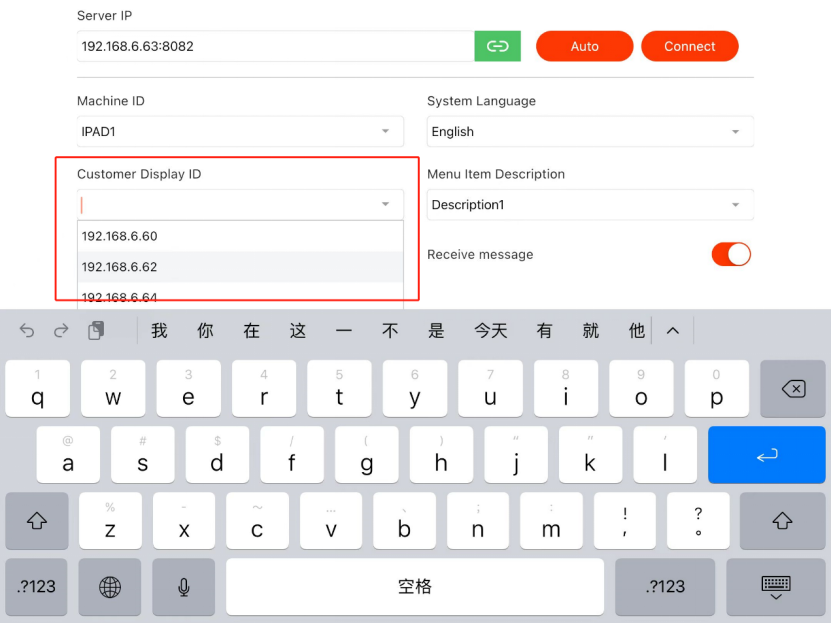The image size is (831, 623).
Task: Toggle the Receive message switch off
Action: point(731,254)
